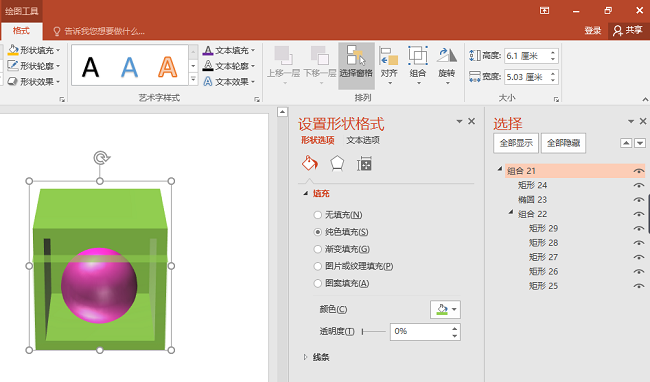Choose the 渐变填充 radio option

(318, 249)
